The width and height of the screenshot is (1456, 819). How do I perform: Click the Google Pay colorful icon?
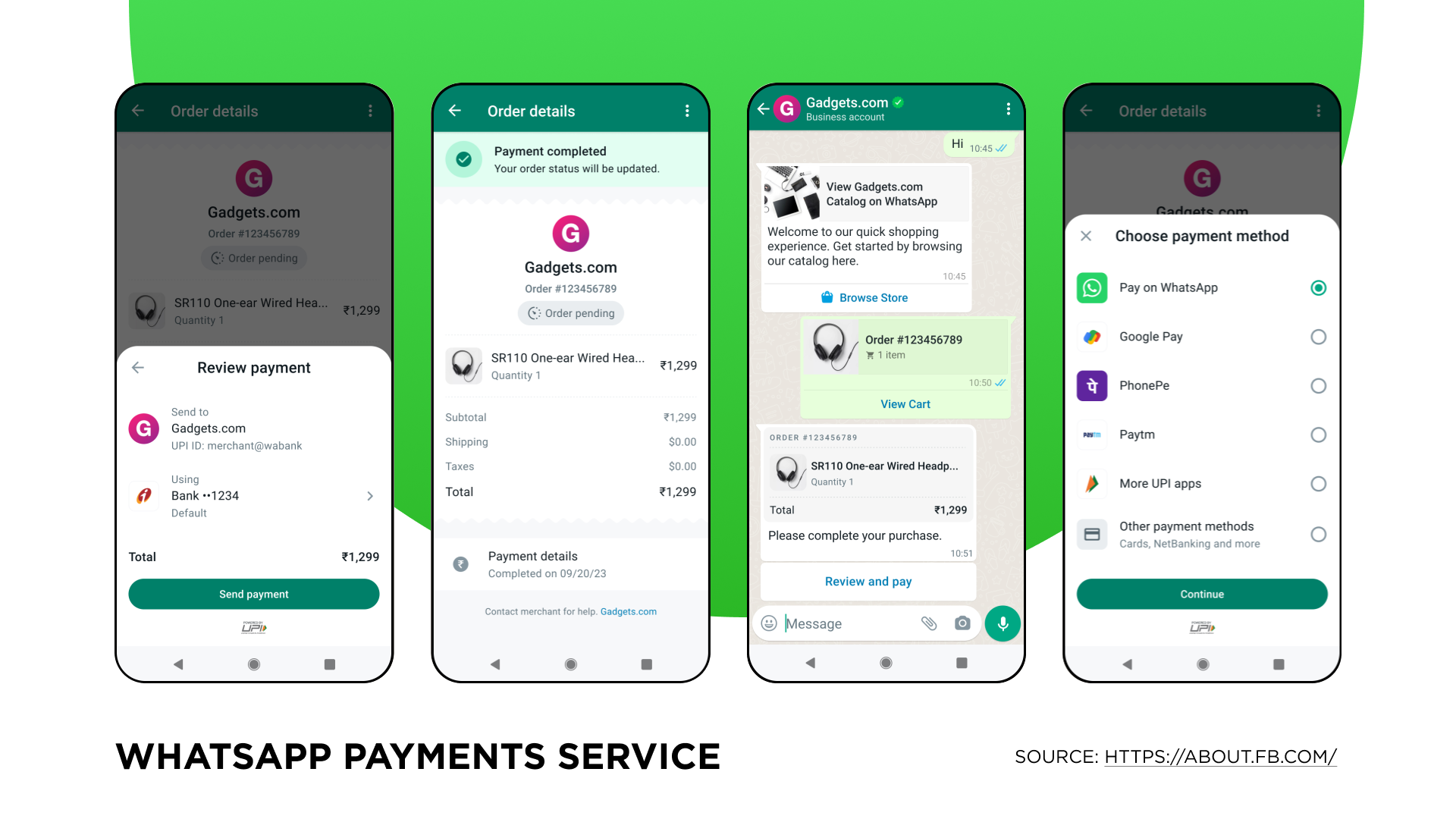coord(1093,336)
